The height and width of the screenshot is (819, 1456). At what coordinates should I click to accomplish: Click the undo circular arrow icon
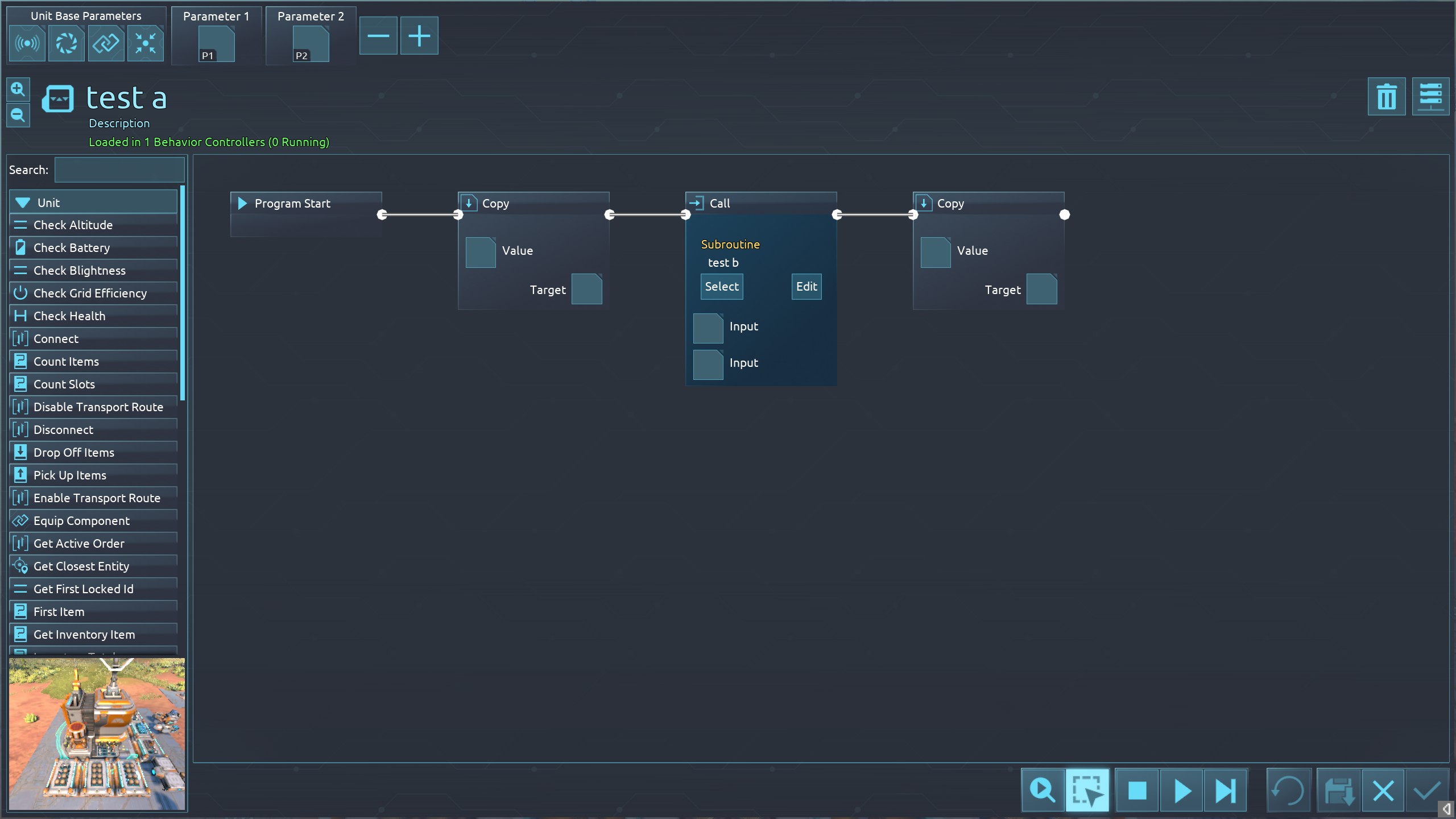coord(1288,791)
